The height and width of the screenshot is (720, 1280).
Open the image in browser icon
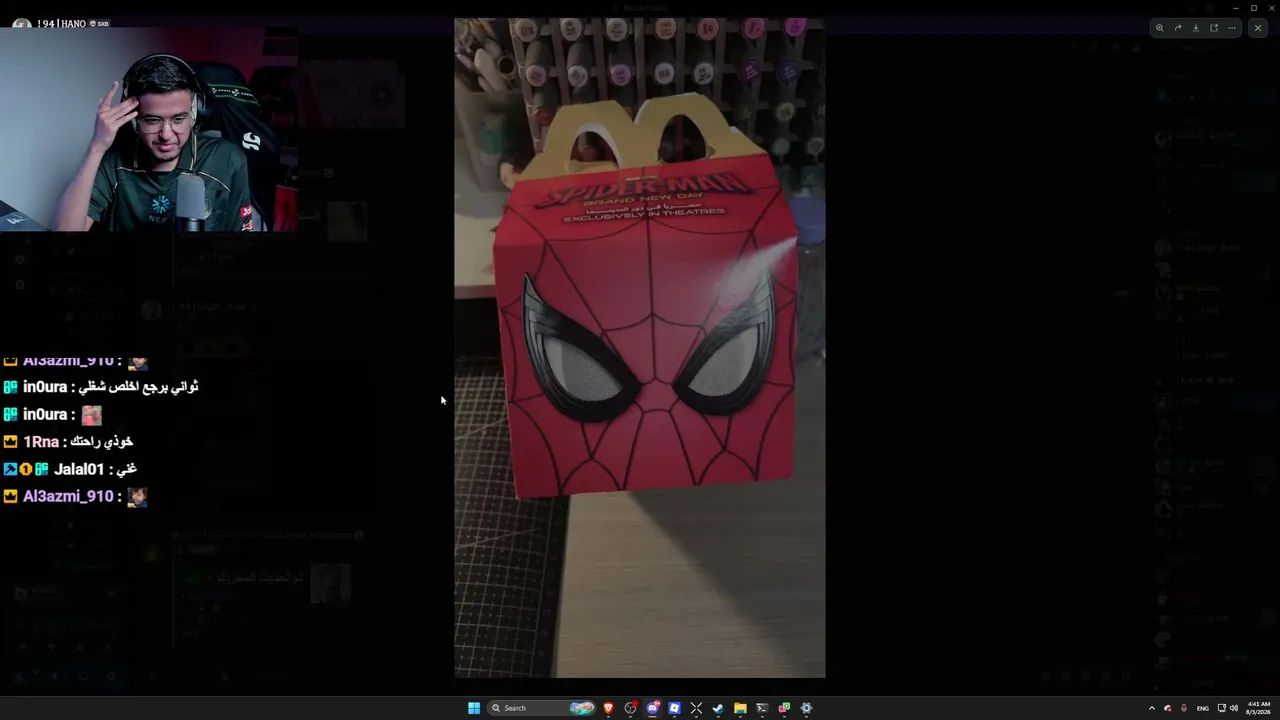1214,28
